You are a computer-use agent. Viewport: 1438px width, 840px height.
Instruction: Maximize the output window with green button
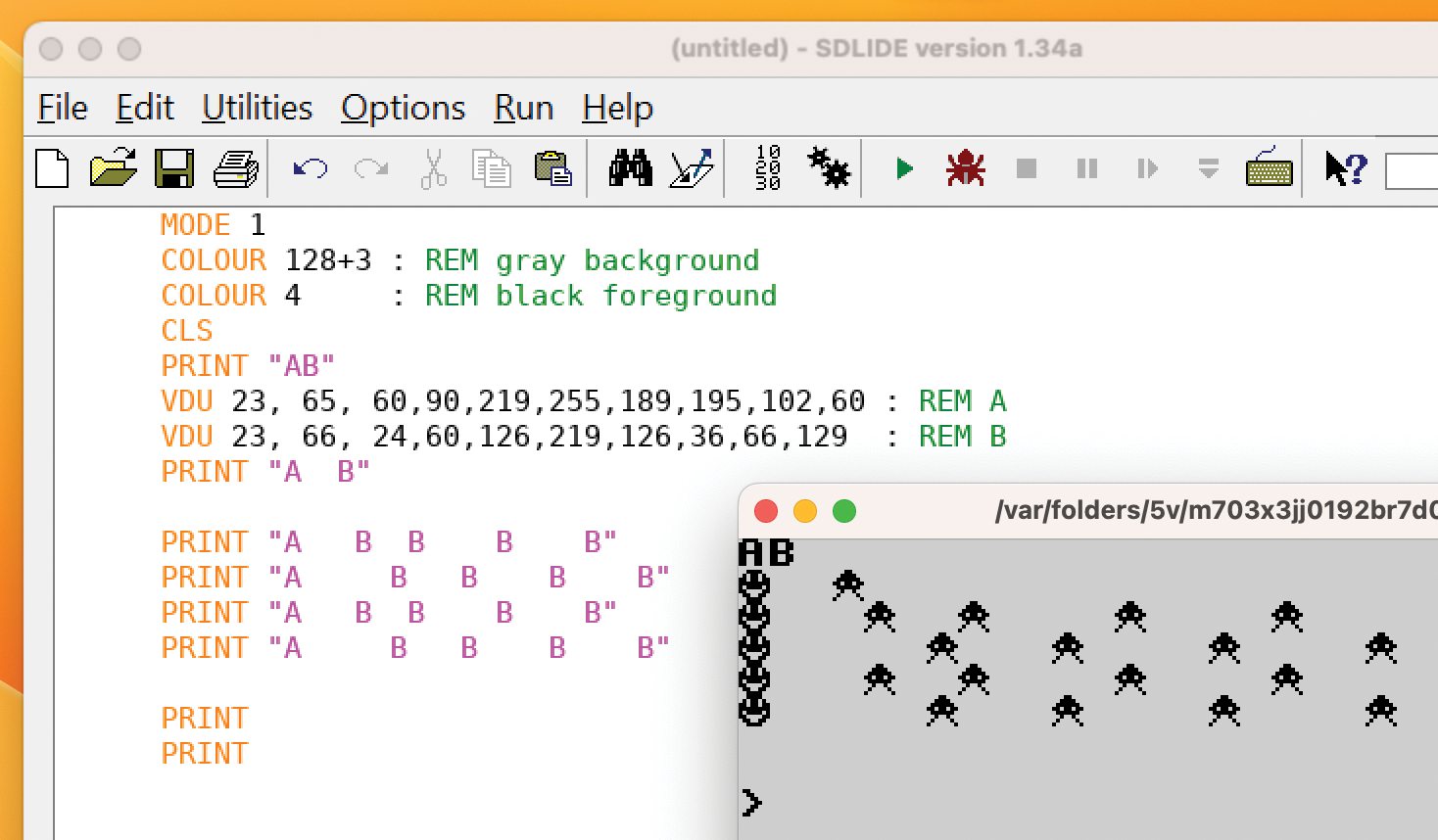[x=844, y=511]
